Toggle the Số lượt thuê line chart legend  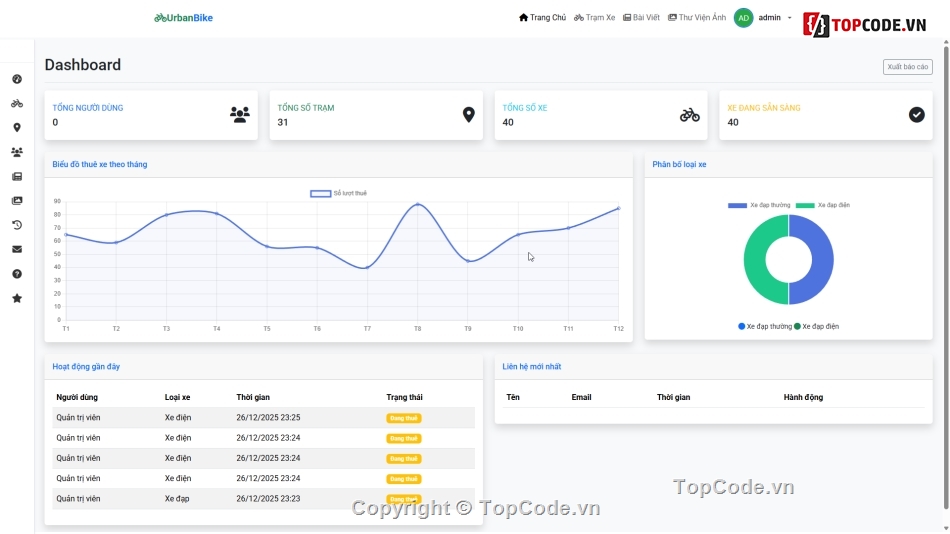[x=338, y=193]
